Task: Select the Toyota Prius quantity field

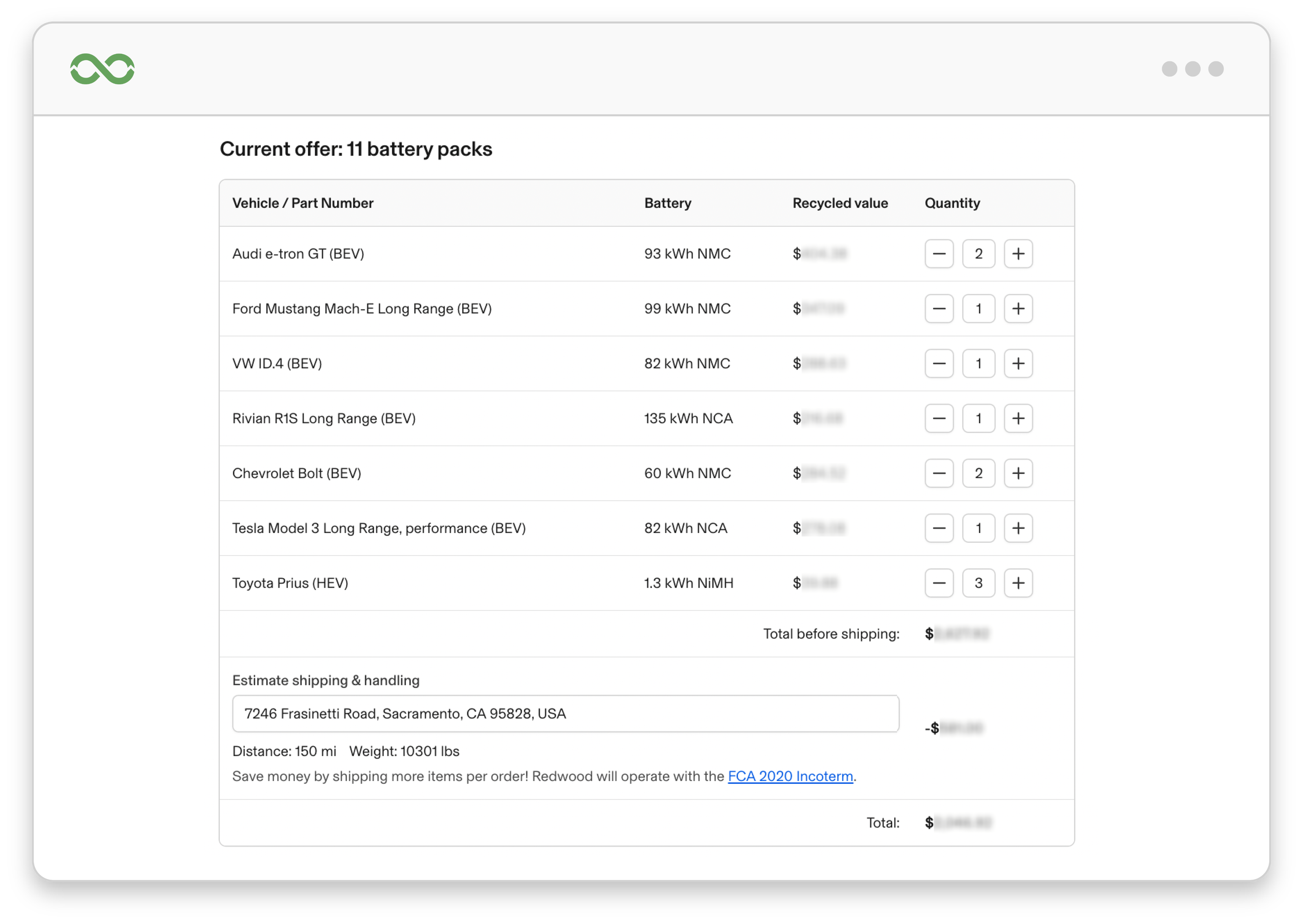Action: [x=978, y=583]
